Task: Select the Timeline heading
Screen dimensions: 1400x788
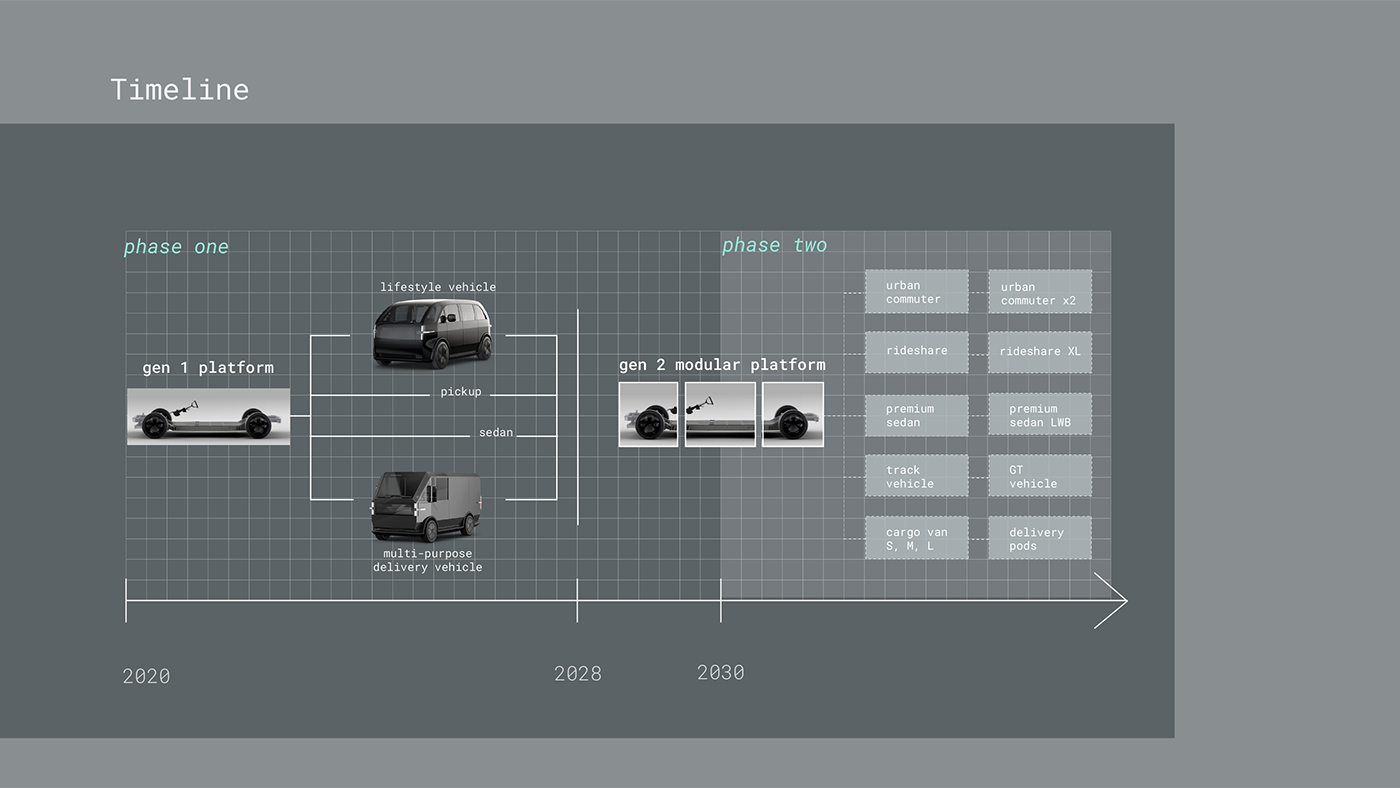Action: tap(180, 90)
